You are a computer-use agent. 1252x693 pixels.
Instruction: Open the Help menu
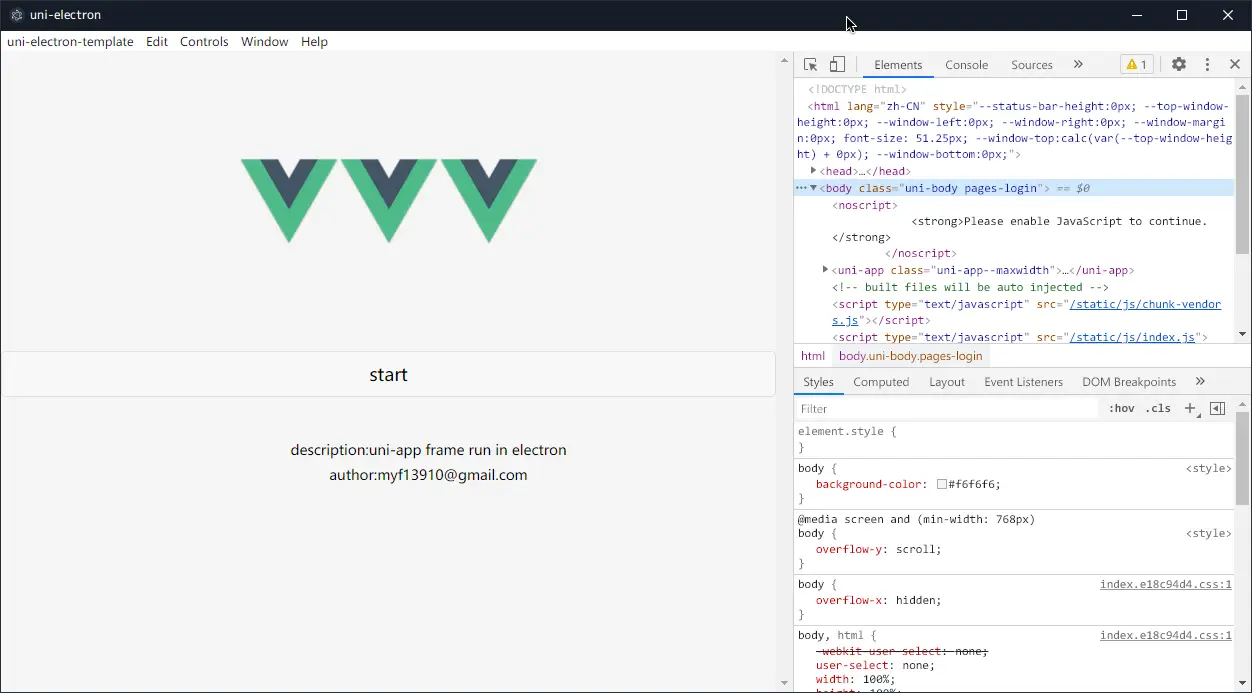pos(314,42)
